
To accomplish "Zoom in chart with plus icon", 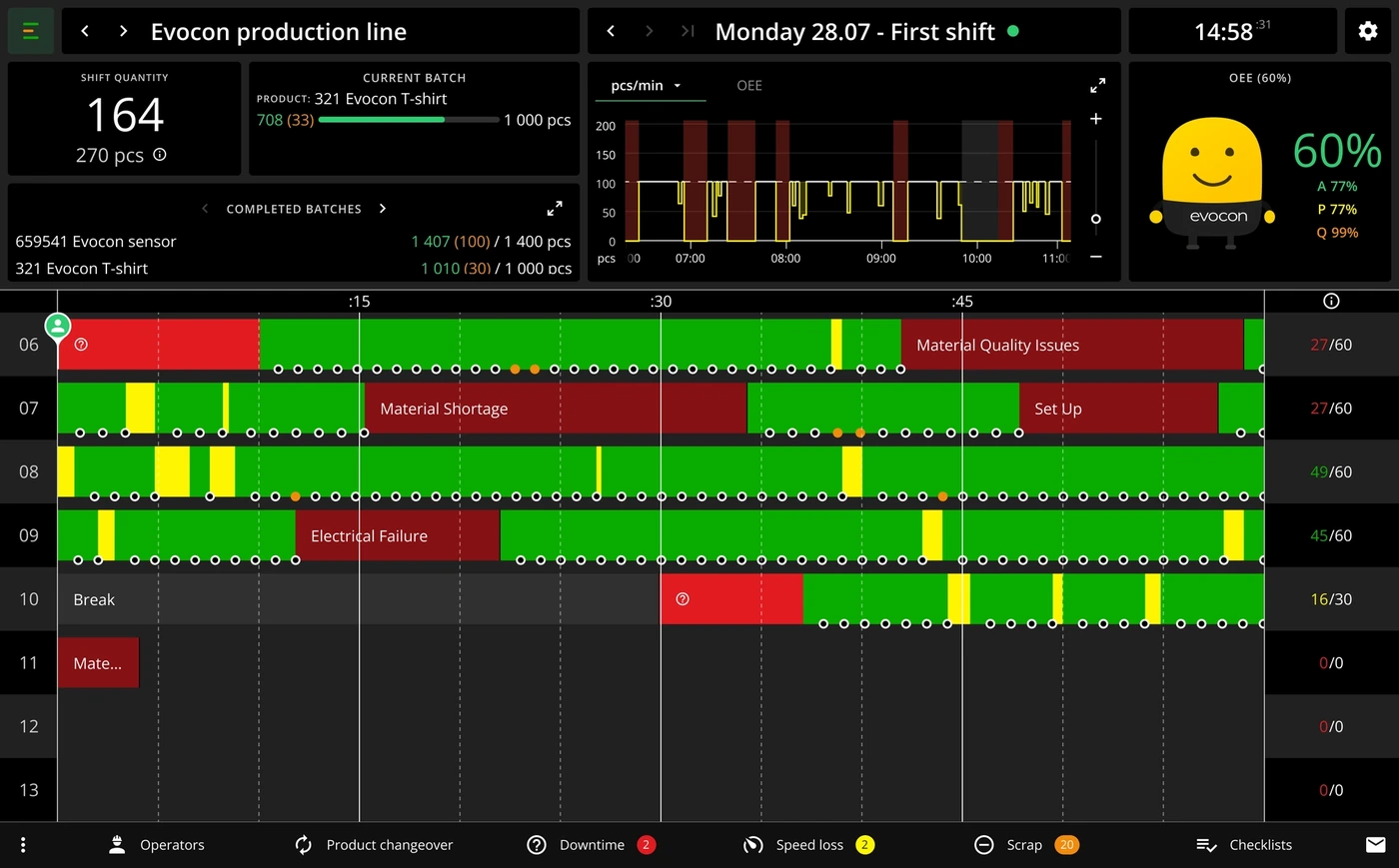I will point(1095,119).
